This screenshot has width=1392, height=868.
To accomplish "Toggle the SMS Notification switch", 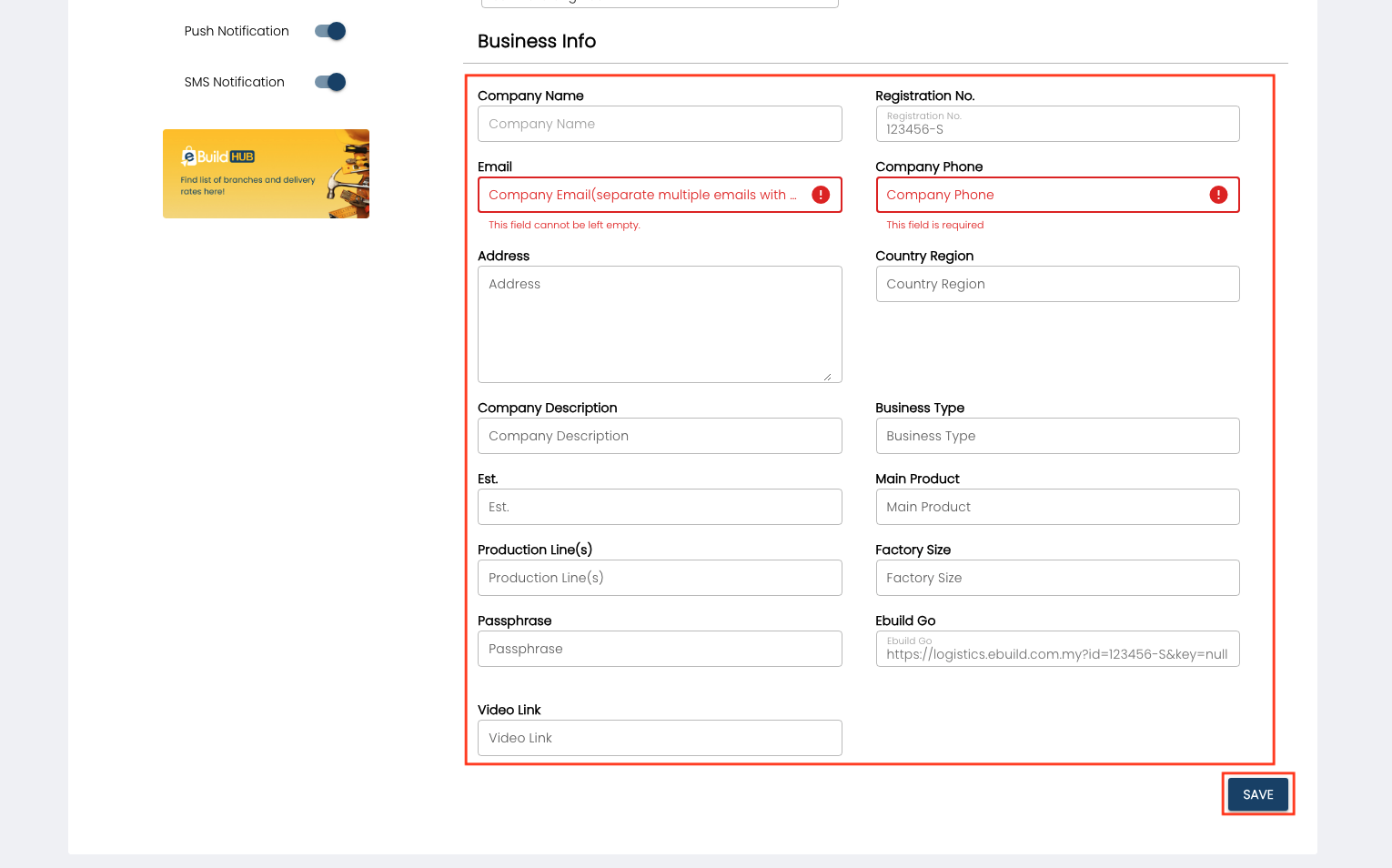I will [x=330, y=82].
